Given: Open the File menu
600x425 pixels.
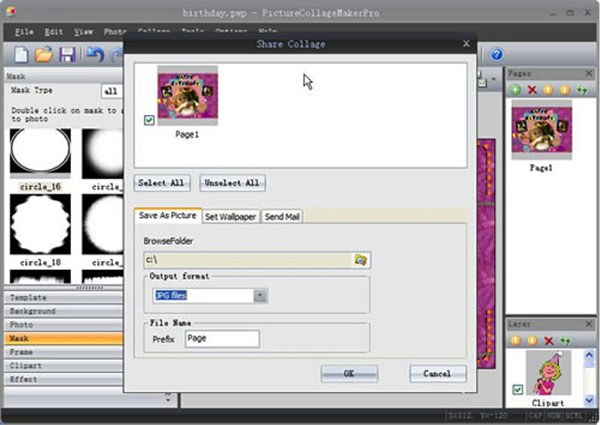Looking at the screenshot, I should 25,32.
